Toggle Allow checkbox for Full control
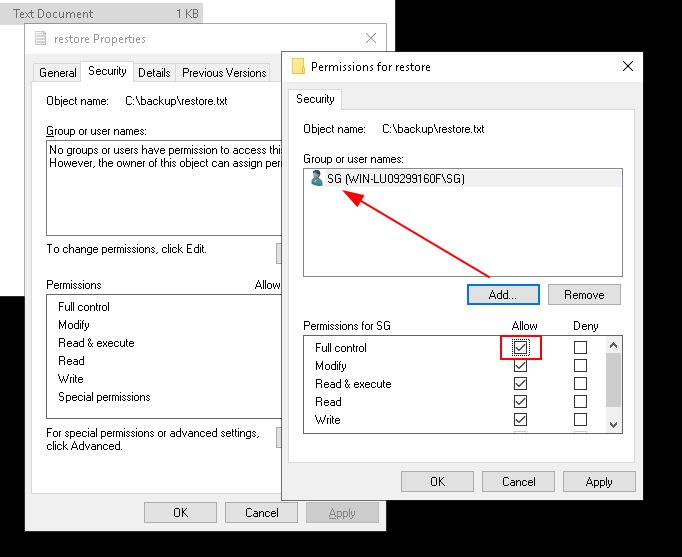 tap(520, 348)
